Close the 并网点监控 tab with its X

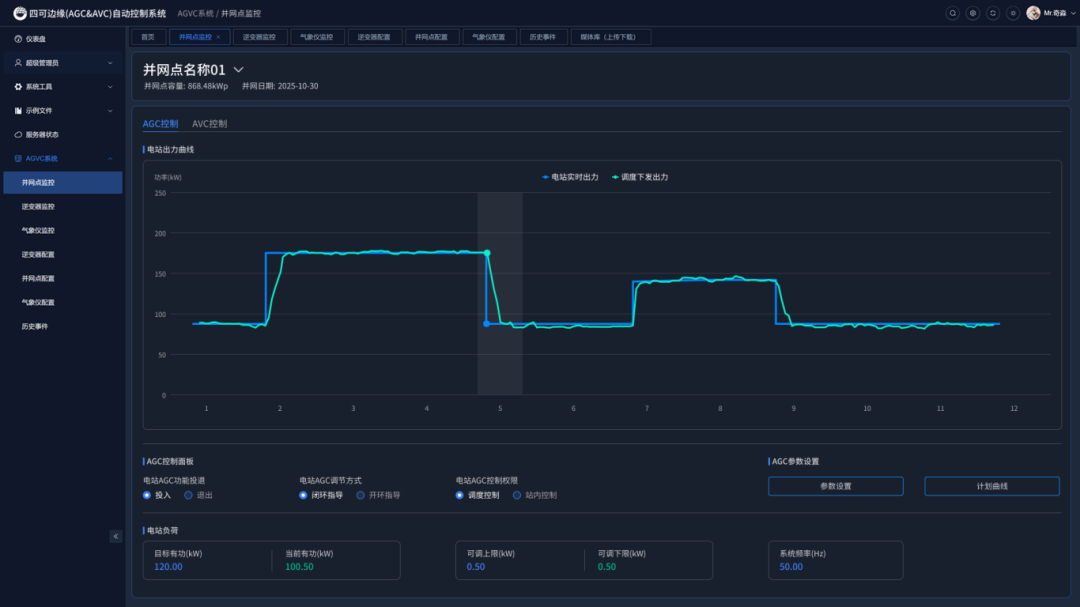(x=219, y=37)
